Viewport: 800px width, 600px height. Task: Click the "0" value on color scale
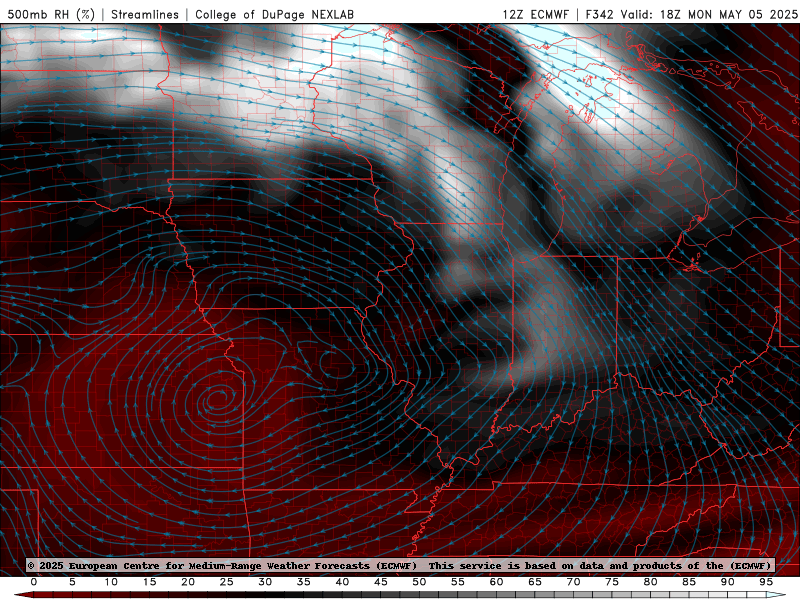34,582
